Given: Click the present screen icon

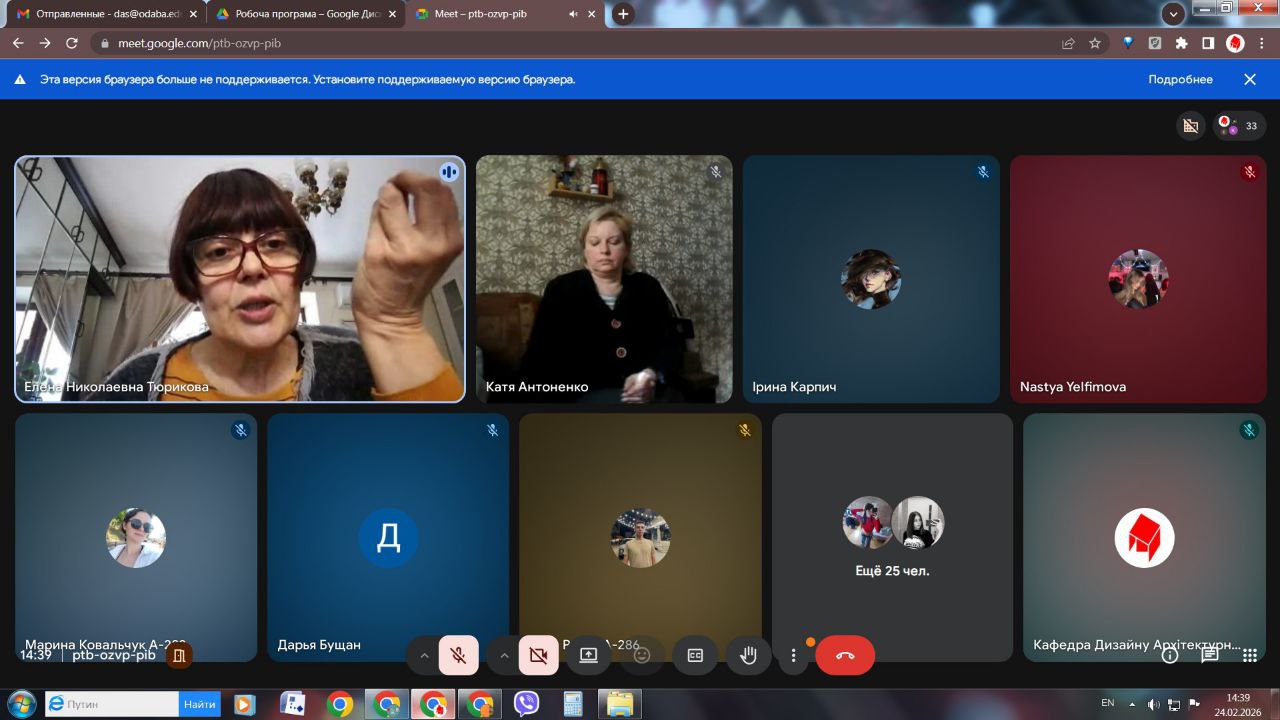Looking at the screenshot, I should (588, 655).
